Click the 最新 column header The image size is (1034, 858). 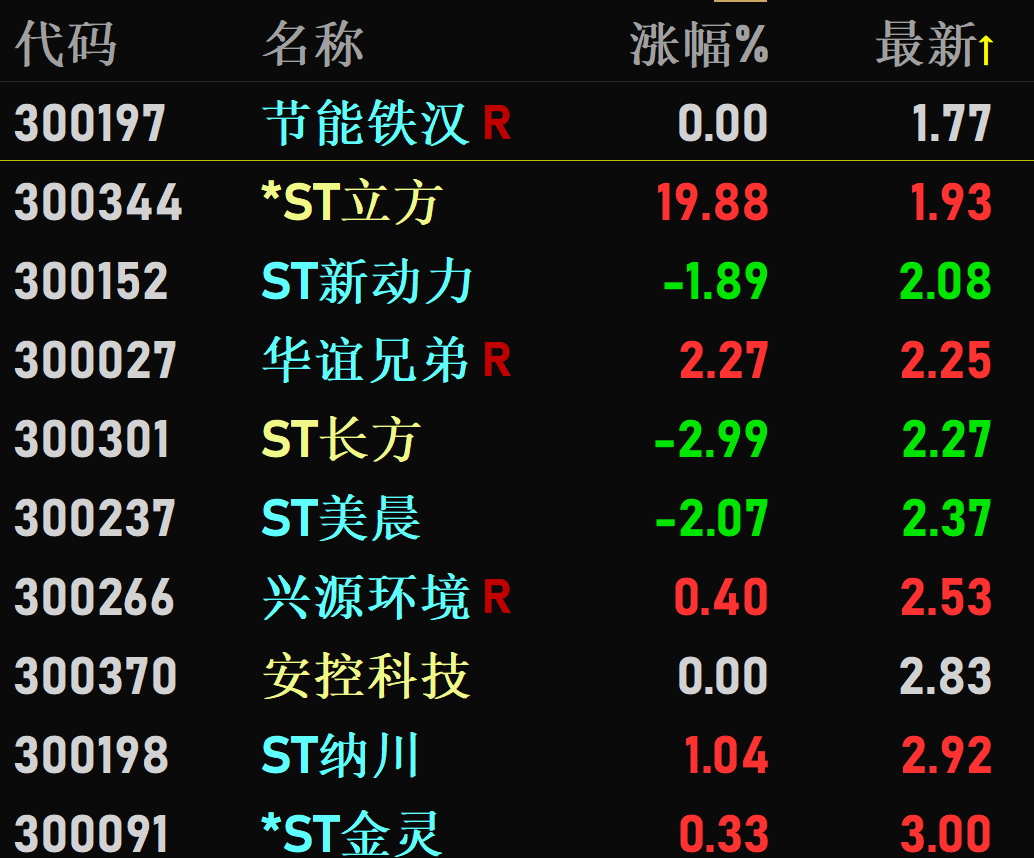(x=926, y=45)
